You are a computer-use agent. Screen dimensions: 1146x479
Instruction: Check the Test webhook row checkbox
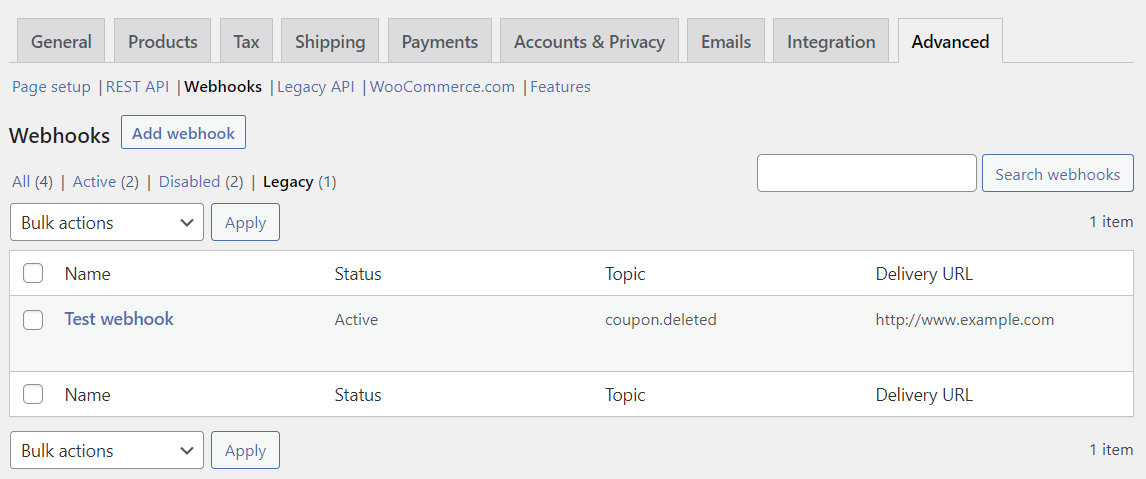click(33, 320)
